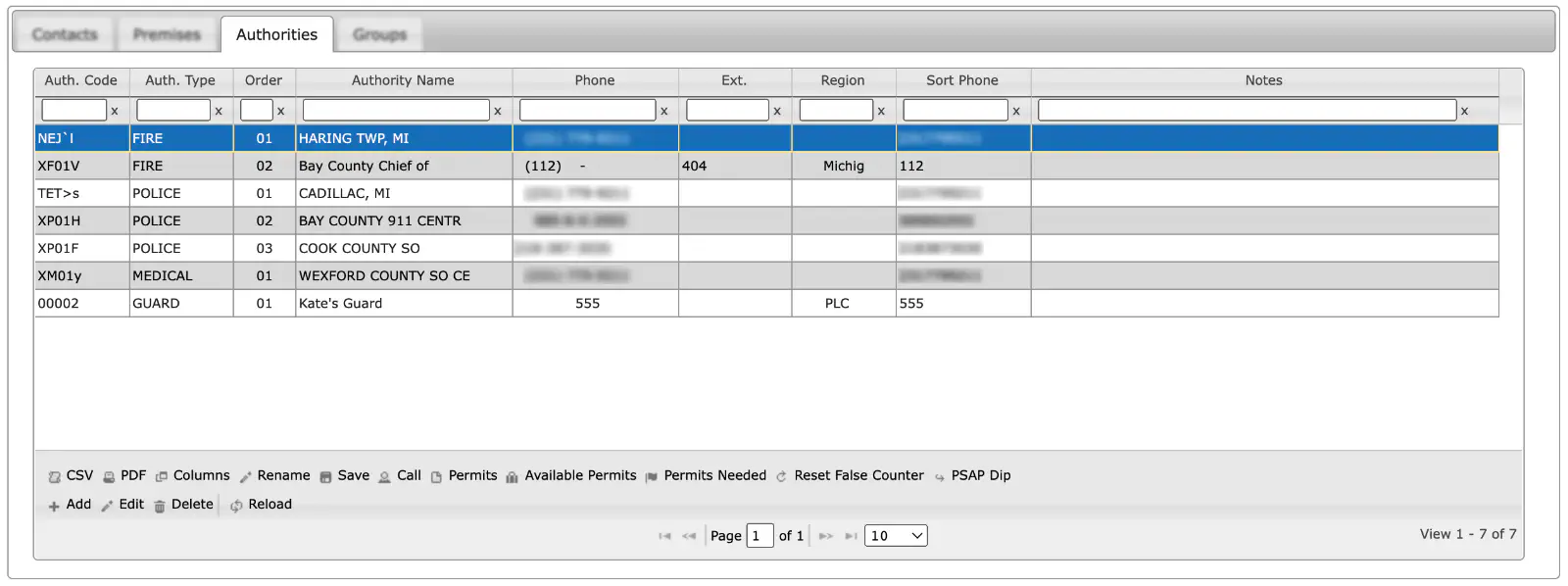
Task: Sort by Authority Name column header
Action: [403, 80]
